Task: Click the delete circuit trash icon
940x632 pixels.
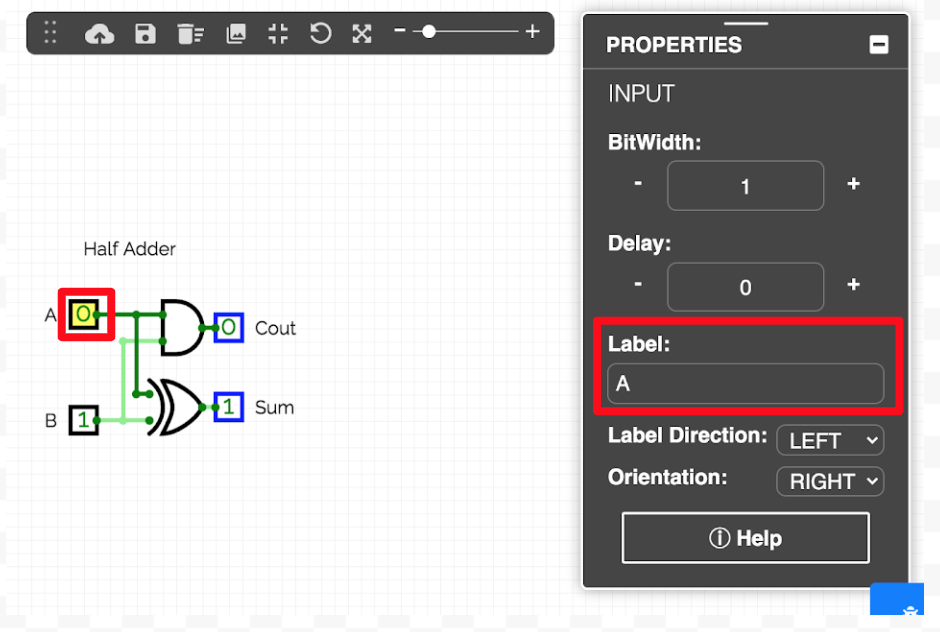Action: (x=190, y=34)
